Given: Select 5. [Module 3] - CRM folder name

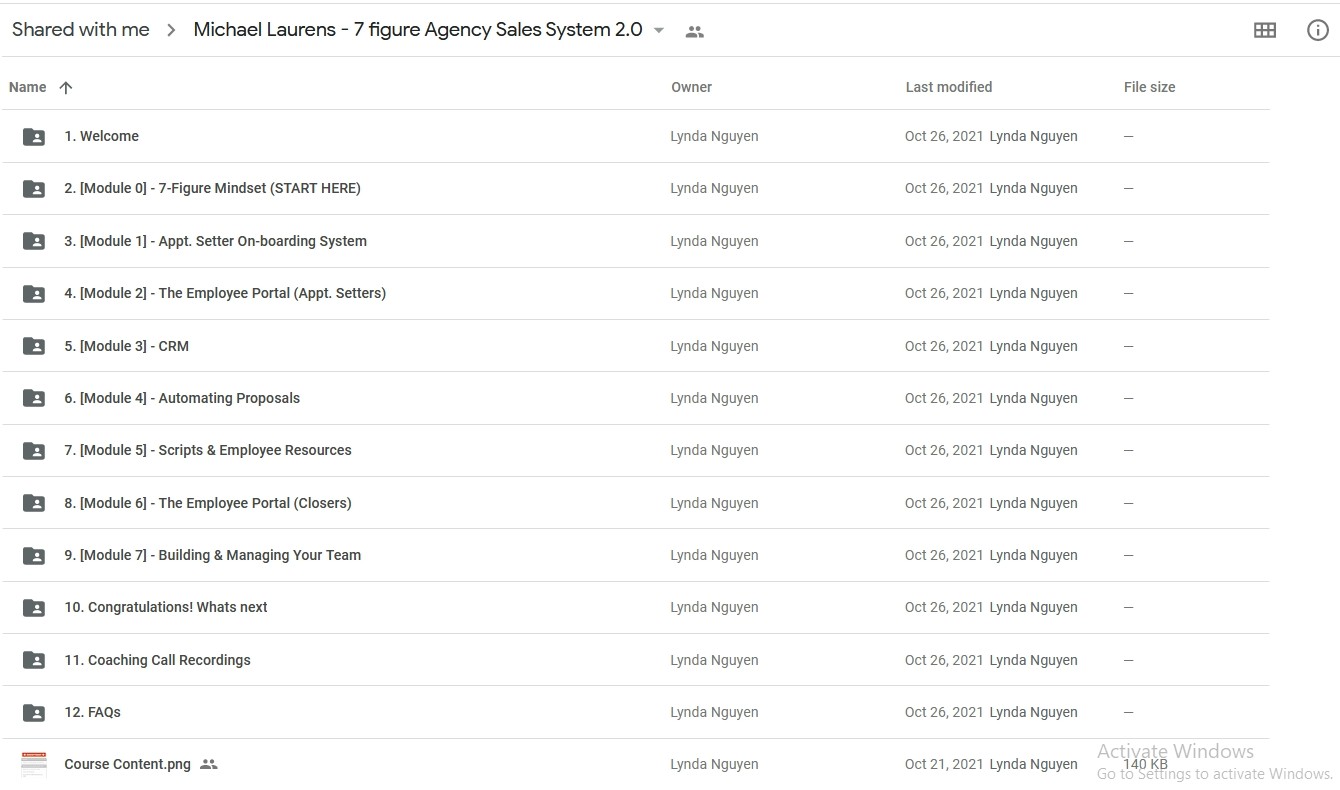Looking at the screenshot, I should pos(127,346).
